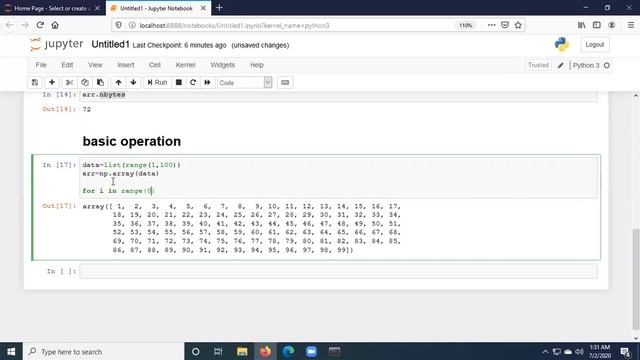Paste cells below using the toolbar icon
This screenshot has width=640, height=360.
(100, 82)
